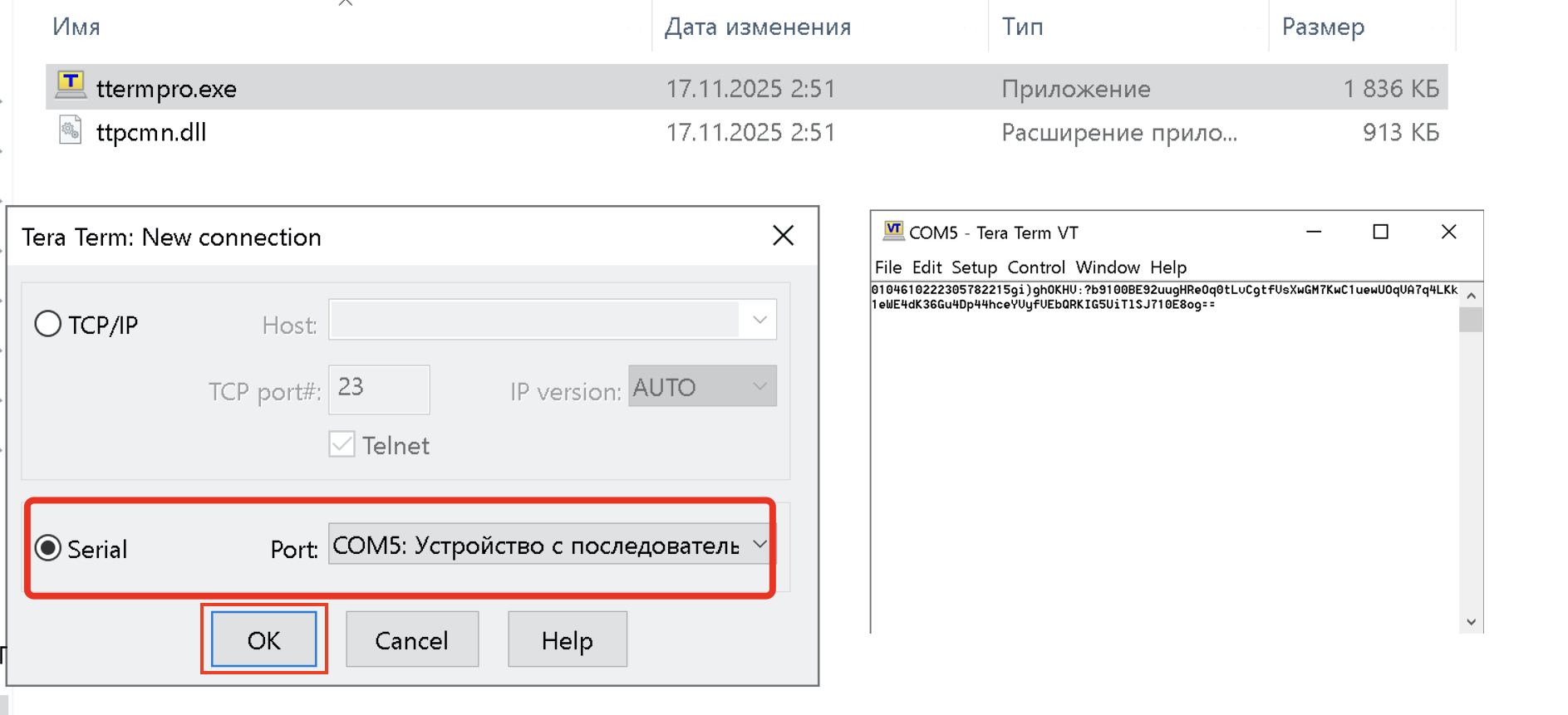
Task: Click the Расширение прило... type cell
Action: pyautogui.click(x=1119, y=132)
